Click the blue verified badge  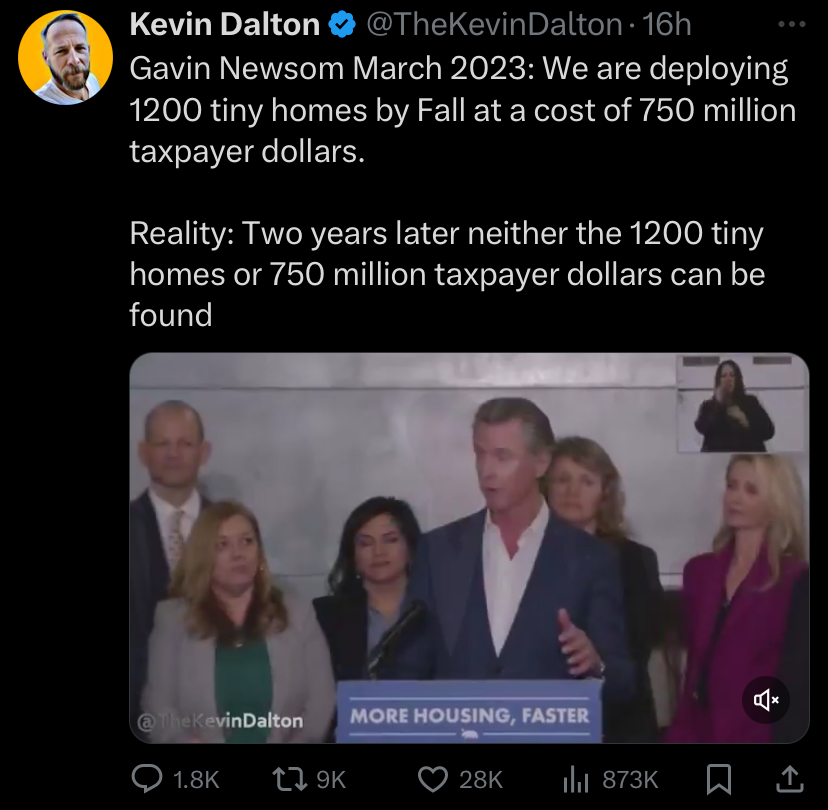pos(342,24)
